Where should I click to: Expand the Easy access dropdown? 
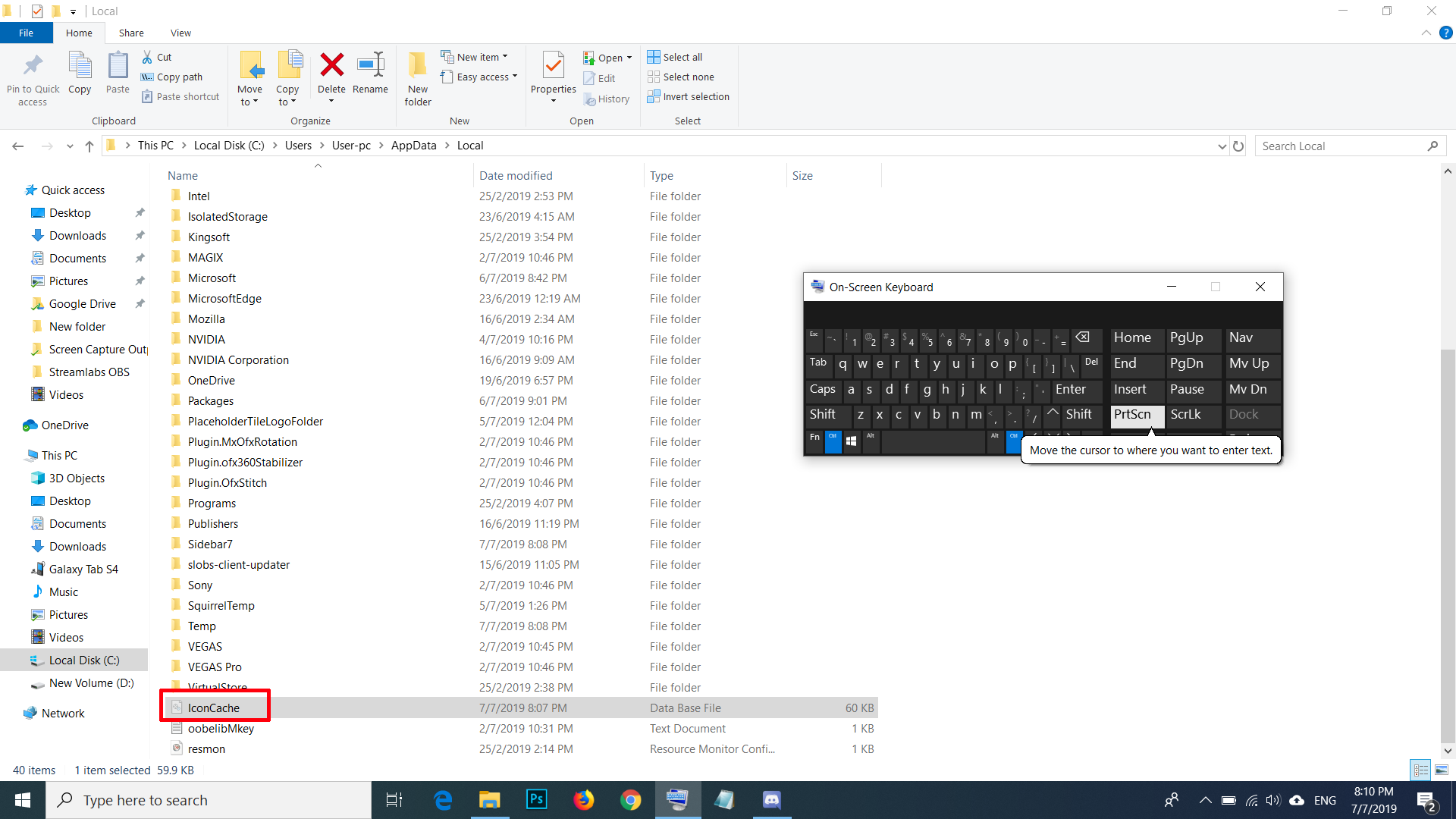(479, 77)
